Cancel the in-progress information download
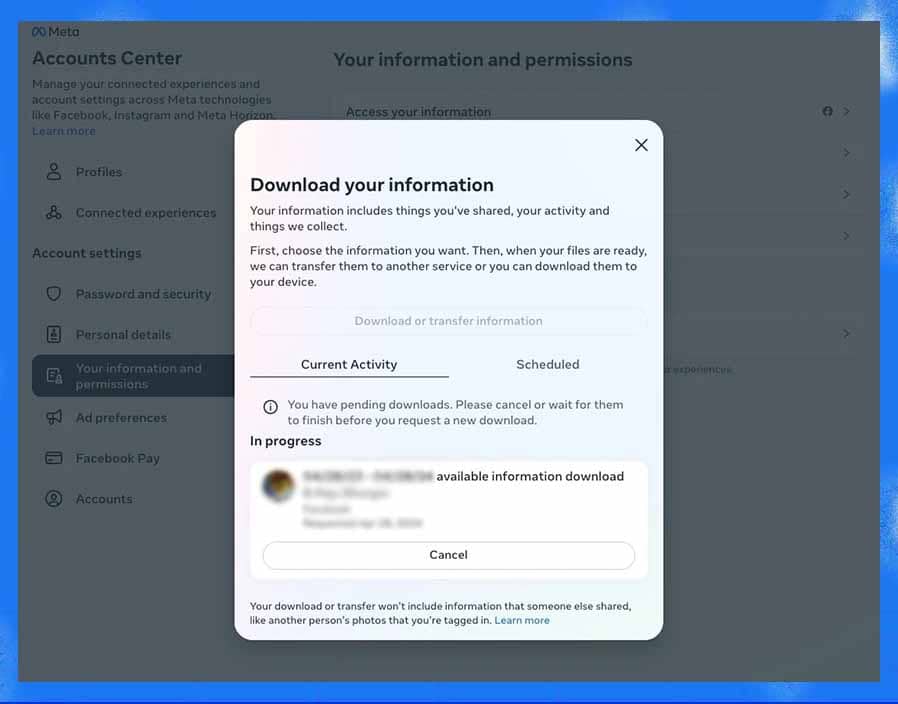The width and height of the screenshot is (898, 704). 448,555
